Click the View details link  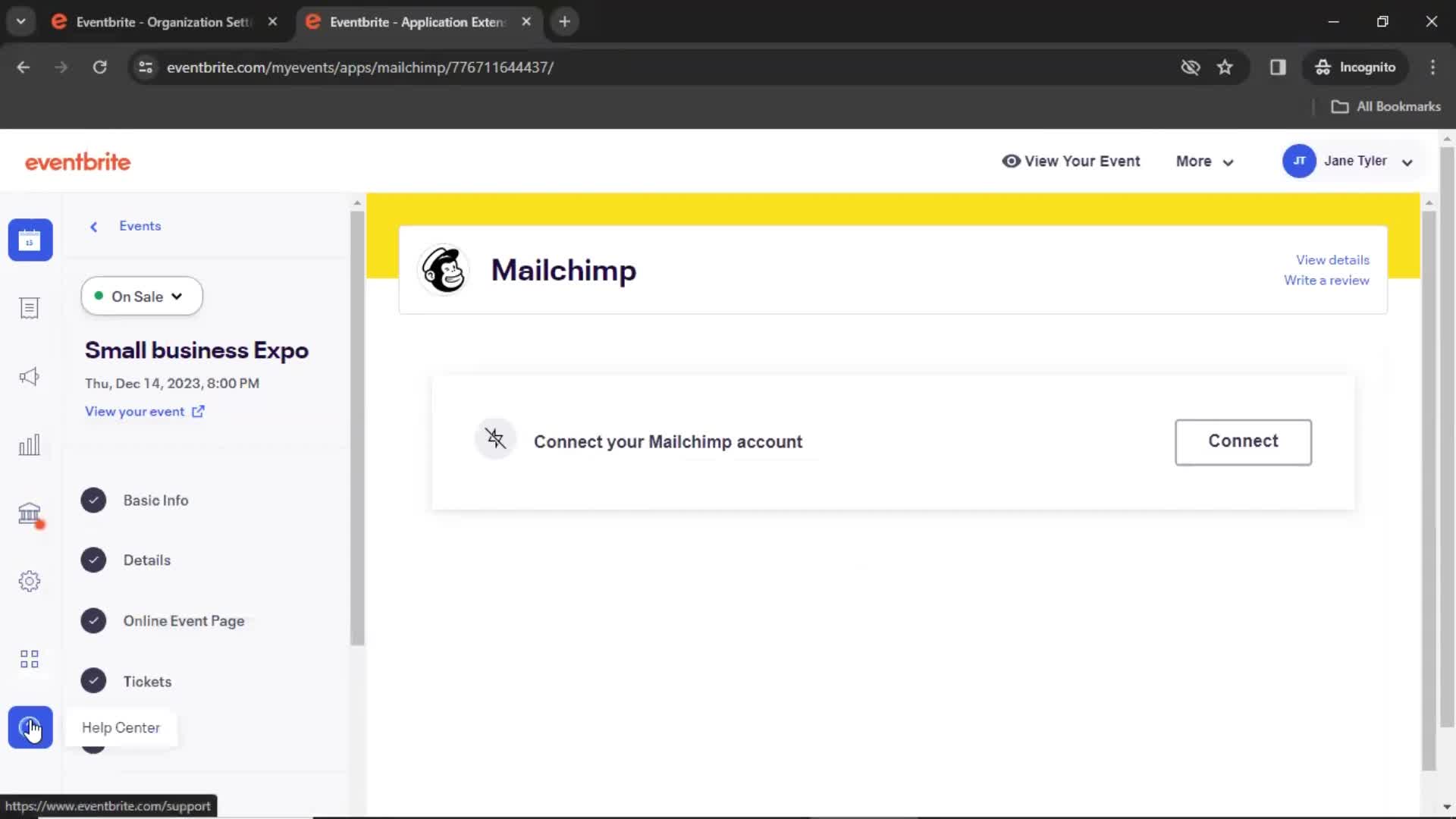tap(1332, 260)
